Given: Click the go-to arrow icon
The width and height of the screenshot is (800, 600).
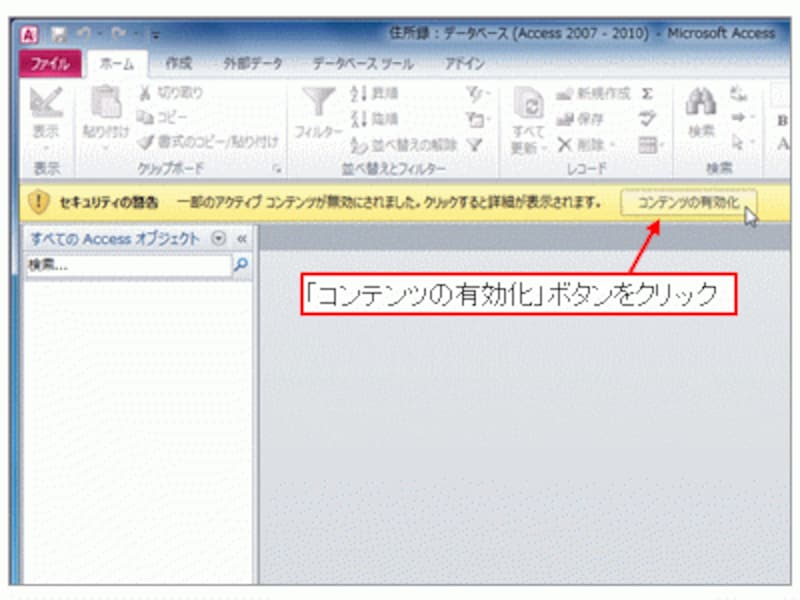Looking at the screenshot, I should (x=741, y=118).
